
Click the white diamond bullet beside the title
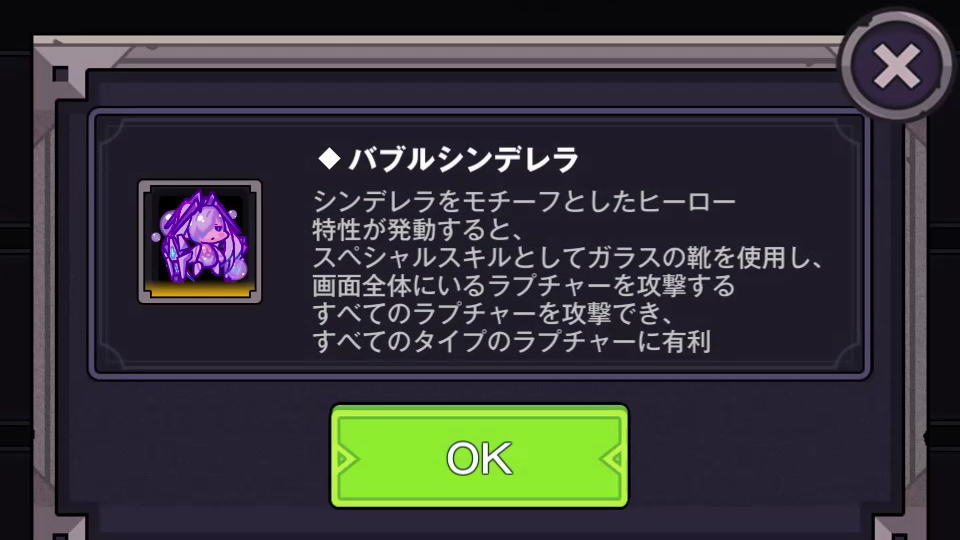click(x=329, y=159)
